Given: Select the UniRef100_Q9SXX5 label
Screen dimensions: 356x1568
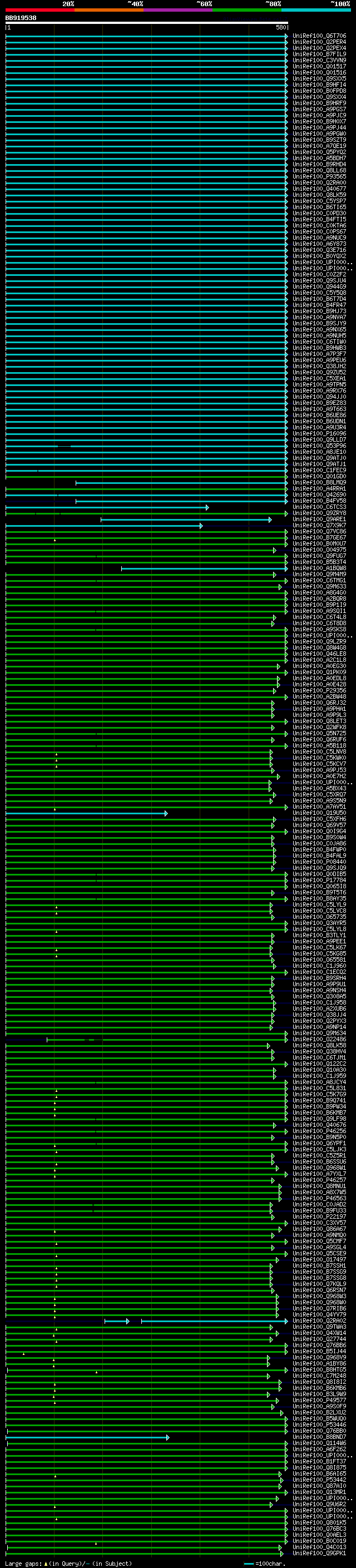Looking at the screenshot, I should pyautogui.click(x=319, y=78).
